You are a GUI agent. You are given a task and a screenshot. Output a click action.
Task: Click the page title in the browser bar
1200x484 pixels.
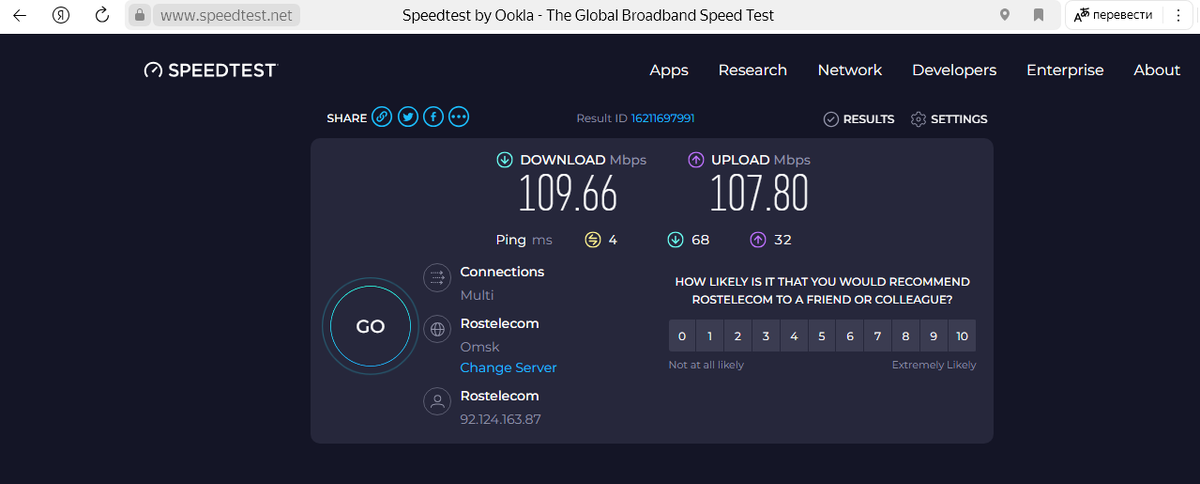coord(588,15)
